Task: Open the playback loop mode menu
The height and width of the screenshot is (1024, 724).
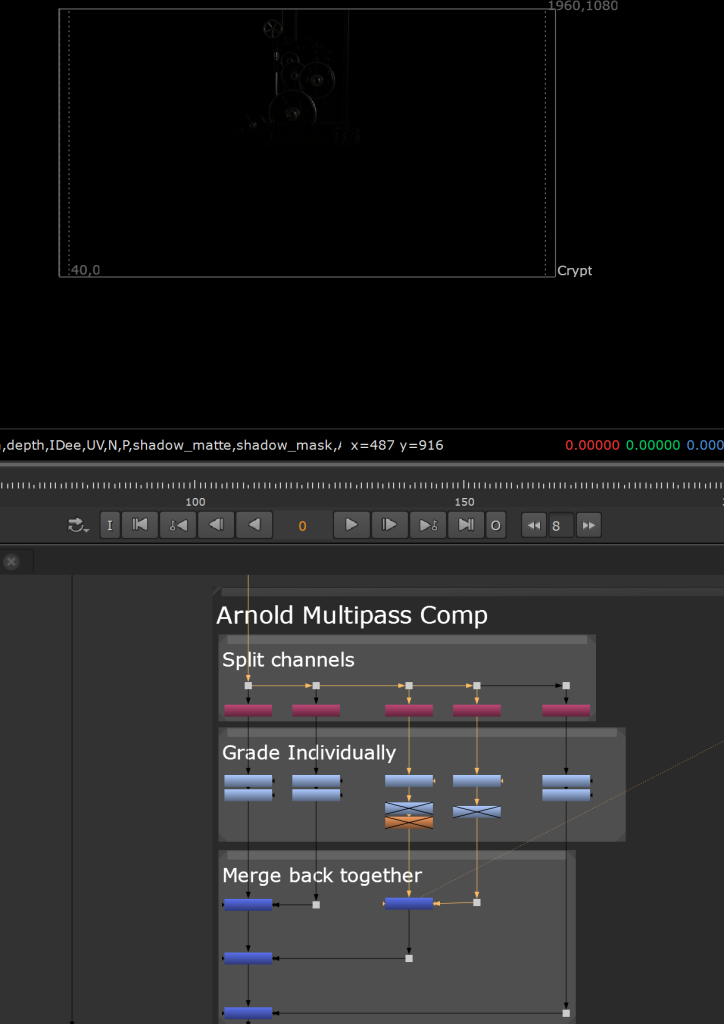Action: pyautogui.click(x=78, y=526)
